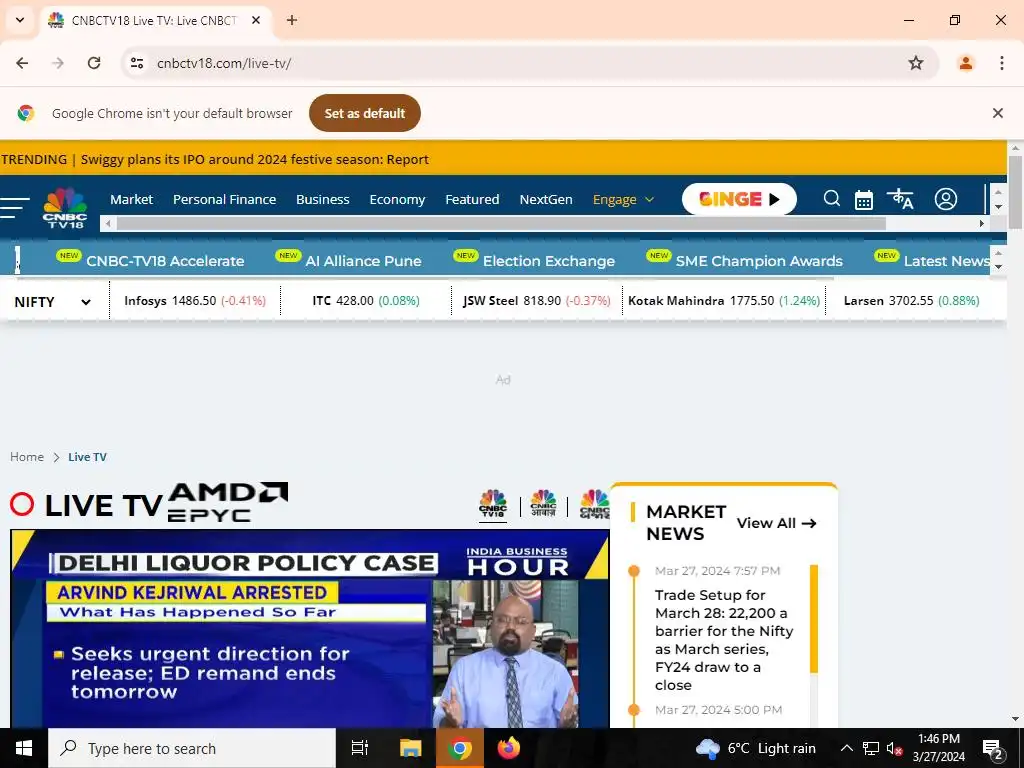1024x768 pixels.
Task: Click the AMD EPYC sponsor logo
Action: [x=228, y=502]
